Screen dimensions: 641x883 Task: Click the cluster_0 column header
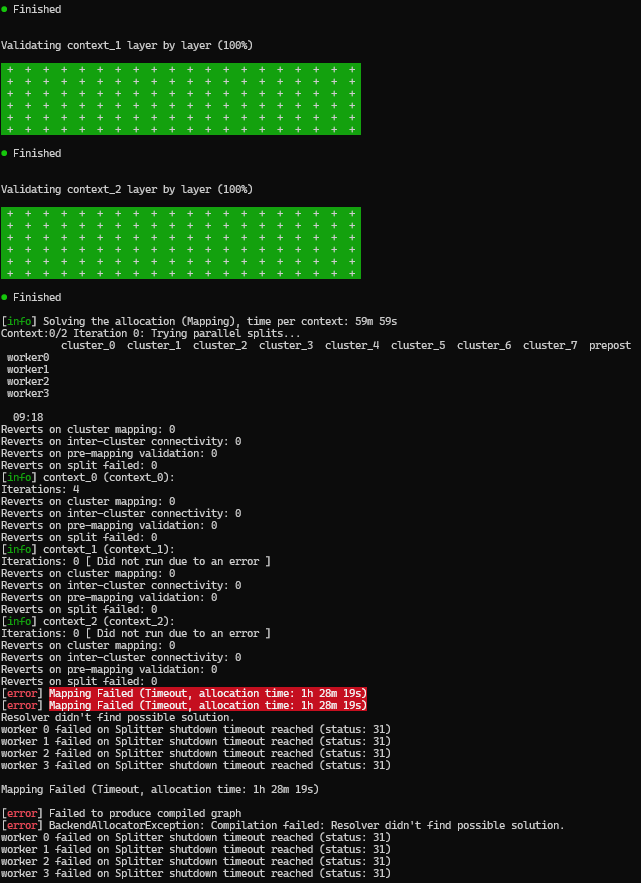[x=88, y=345]
